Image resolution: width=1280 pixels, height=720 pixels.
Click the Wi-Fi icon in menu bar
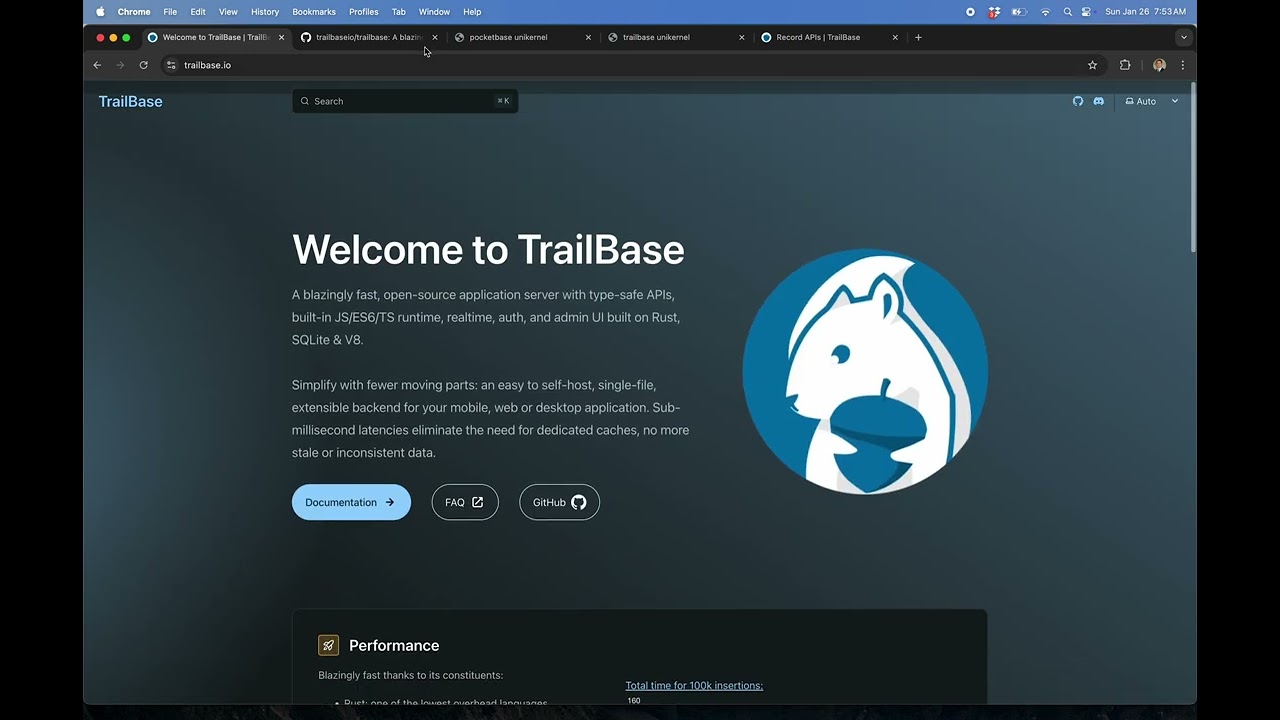pos(1046,12)
